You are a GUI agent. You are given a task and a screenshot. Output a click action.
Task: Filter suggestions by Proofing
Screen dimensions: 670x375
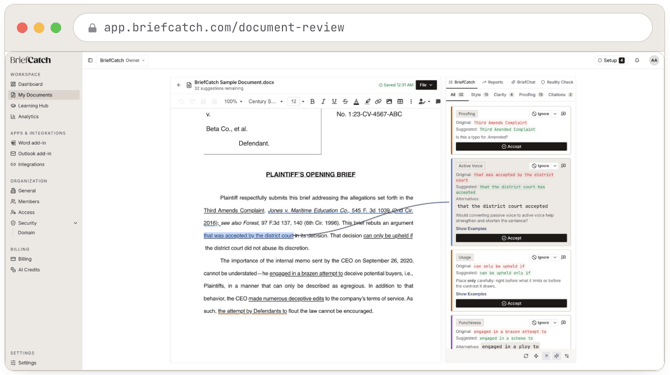tap(531, 95)
